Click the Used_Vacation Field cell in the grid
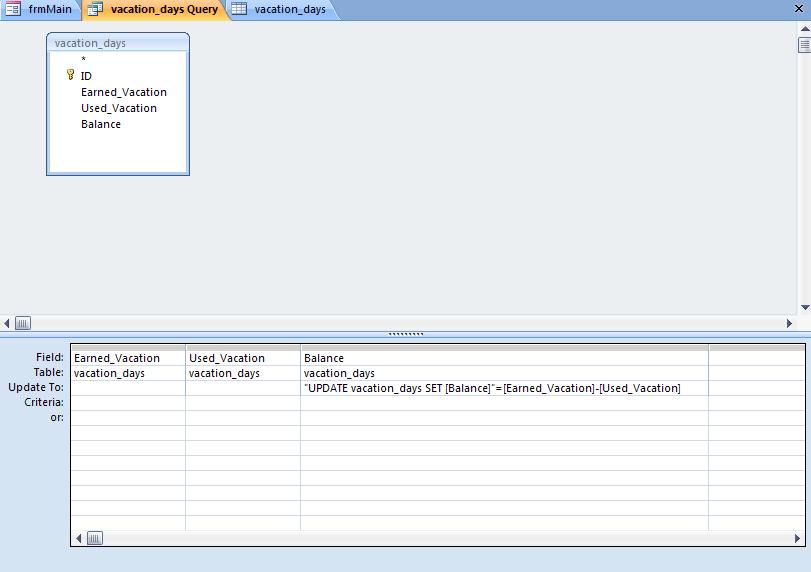The image size is (811, 572). [x=243, y=358]
